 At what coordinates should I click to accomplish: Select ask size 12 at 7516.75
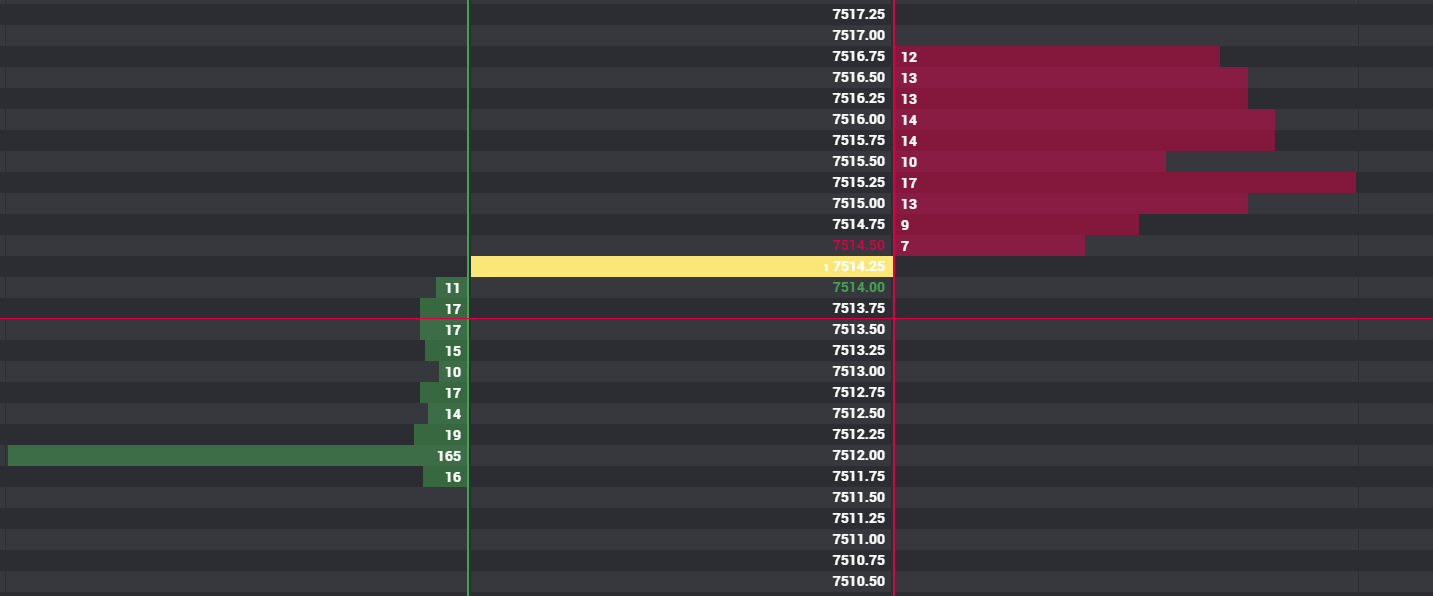coord(909,57)
